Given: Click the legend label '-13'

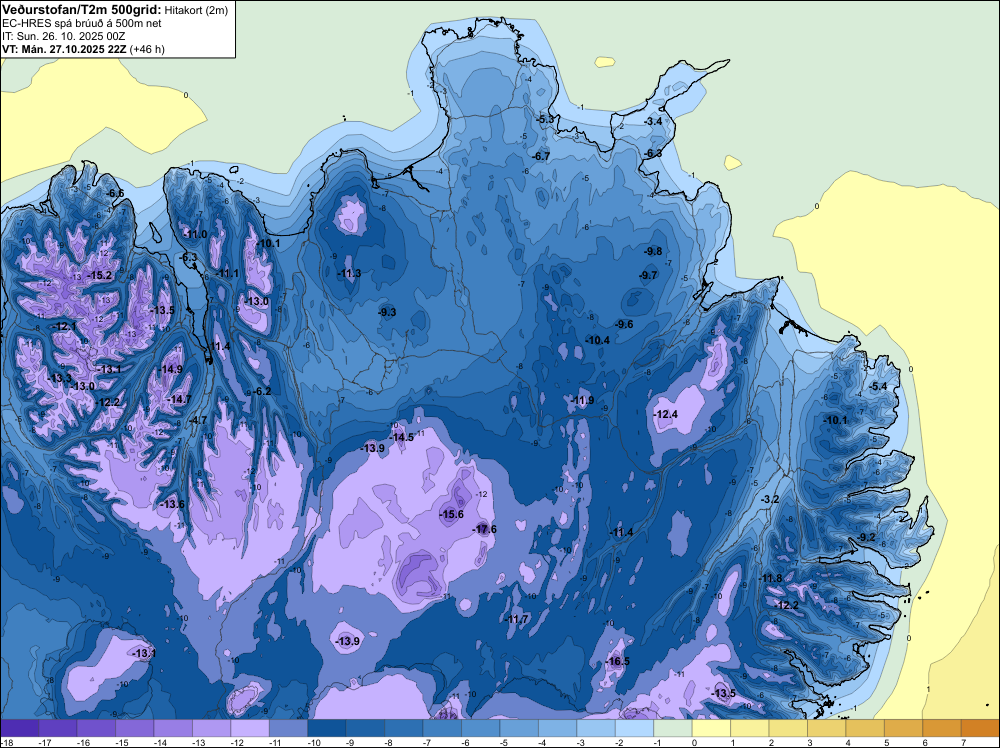Looking at the screenshot, I should point(198,742).
